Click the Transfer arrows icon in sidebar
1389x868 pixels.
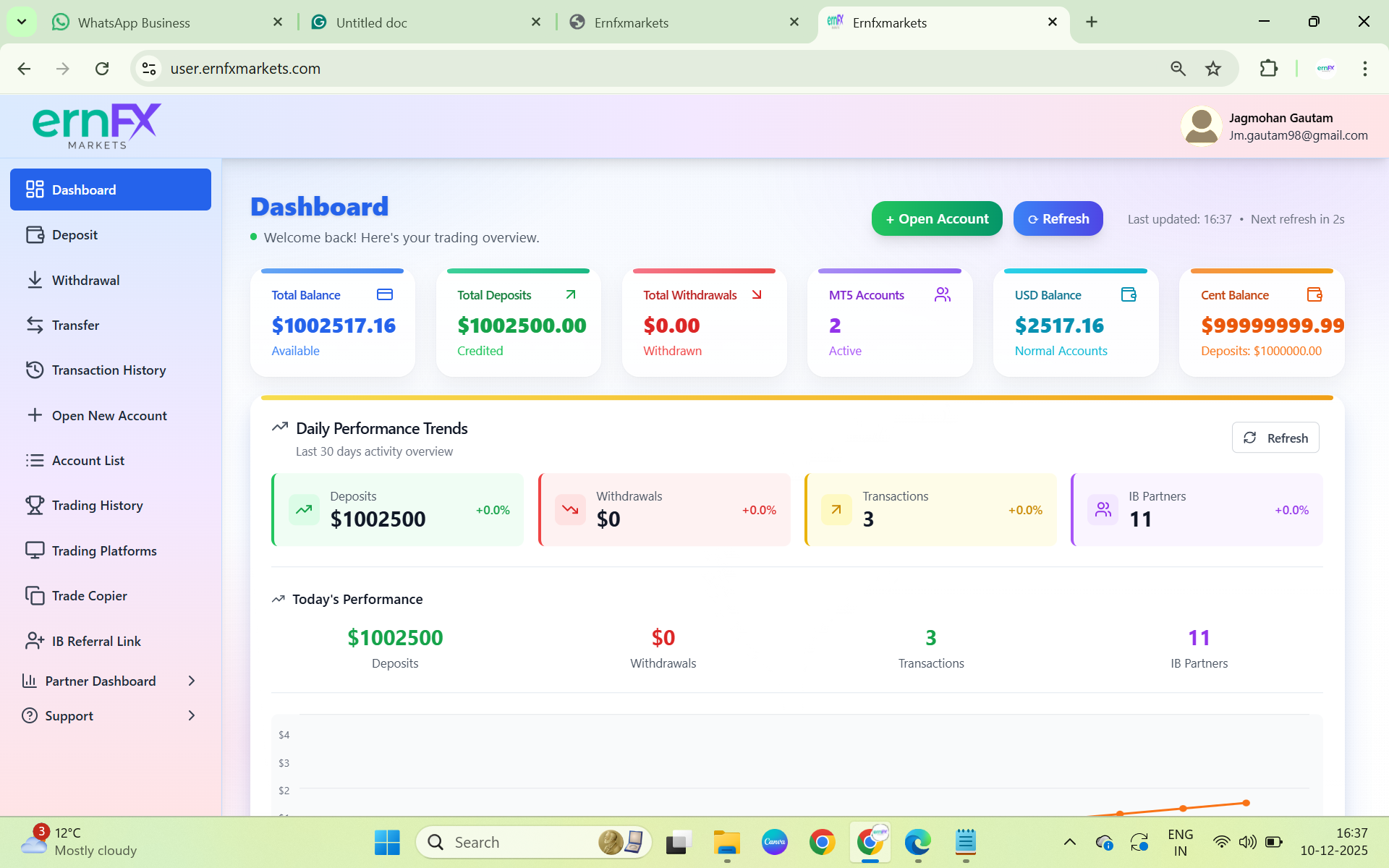[35, 325]
